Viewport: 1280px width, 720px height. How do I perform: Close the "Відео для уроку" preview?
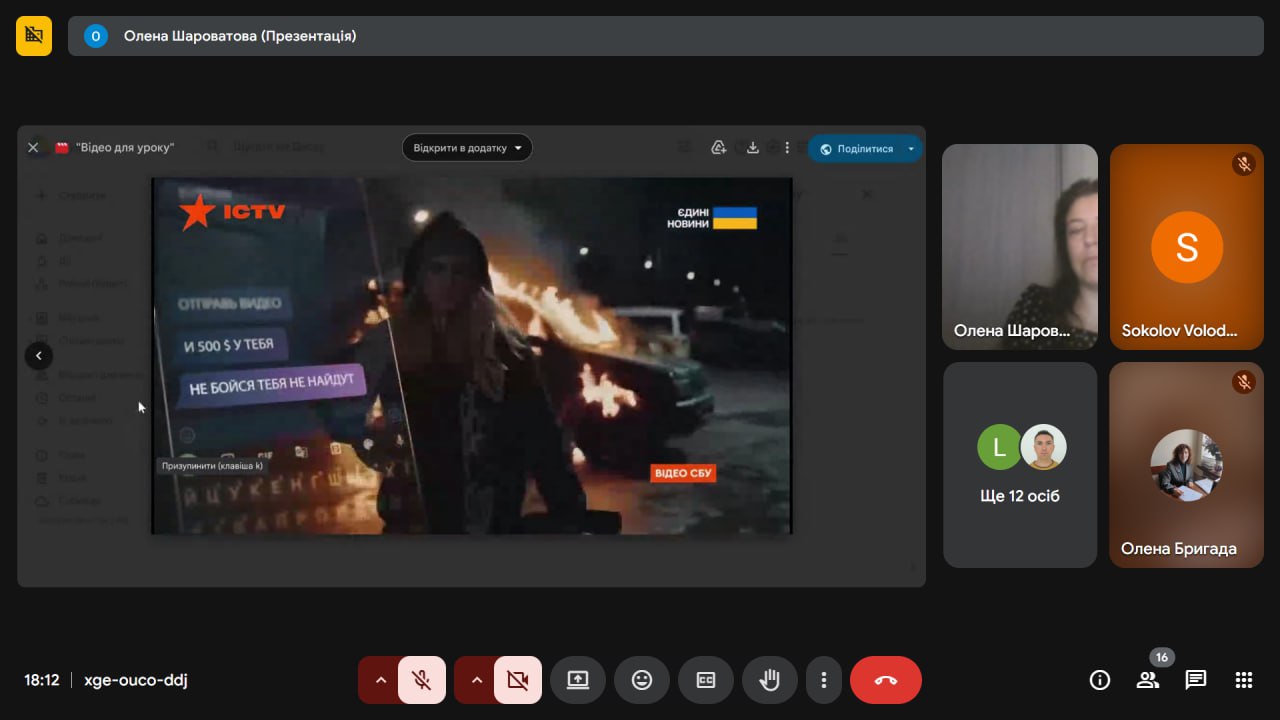[33, 148]
